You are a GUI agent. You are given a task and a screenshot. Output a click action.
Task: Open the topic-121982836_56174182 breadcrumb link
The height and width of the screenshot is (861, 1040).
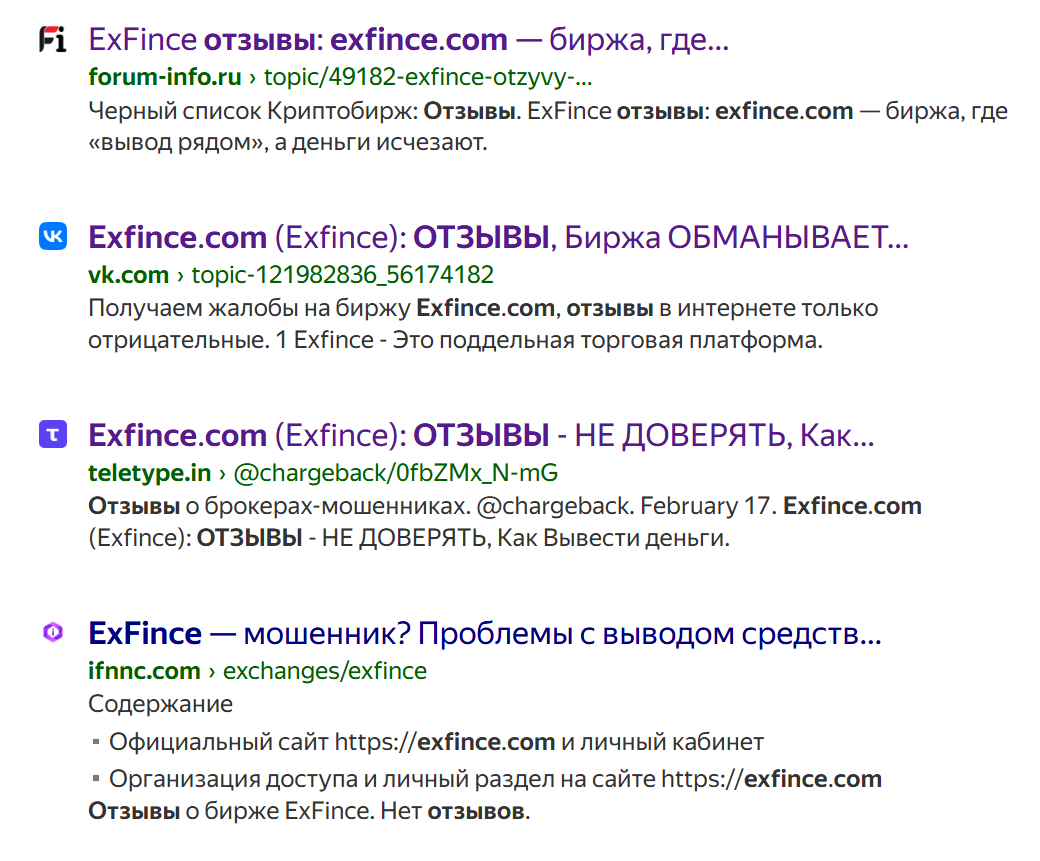tap(342, 274)
